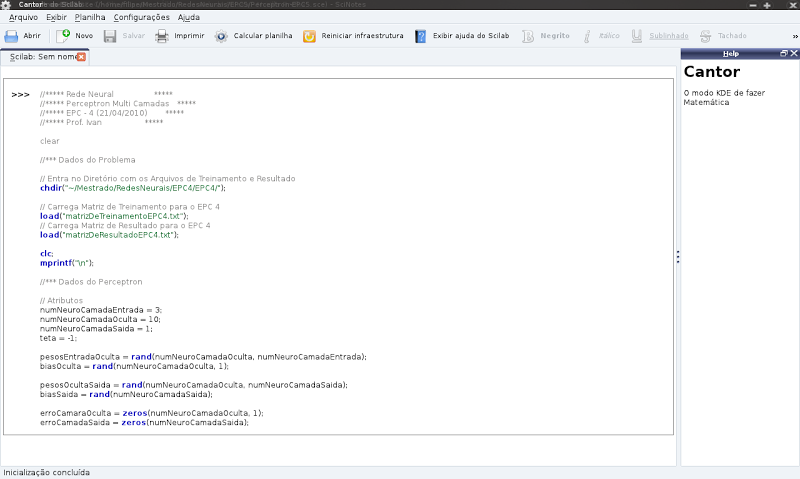
Task: Select the Scilab: Sem nome tab
Action: [x=42, y=57]
